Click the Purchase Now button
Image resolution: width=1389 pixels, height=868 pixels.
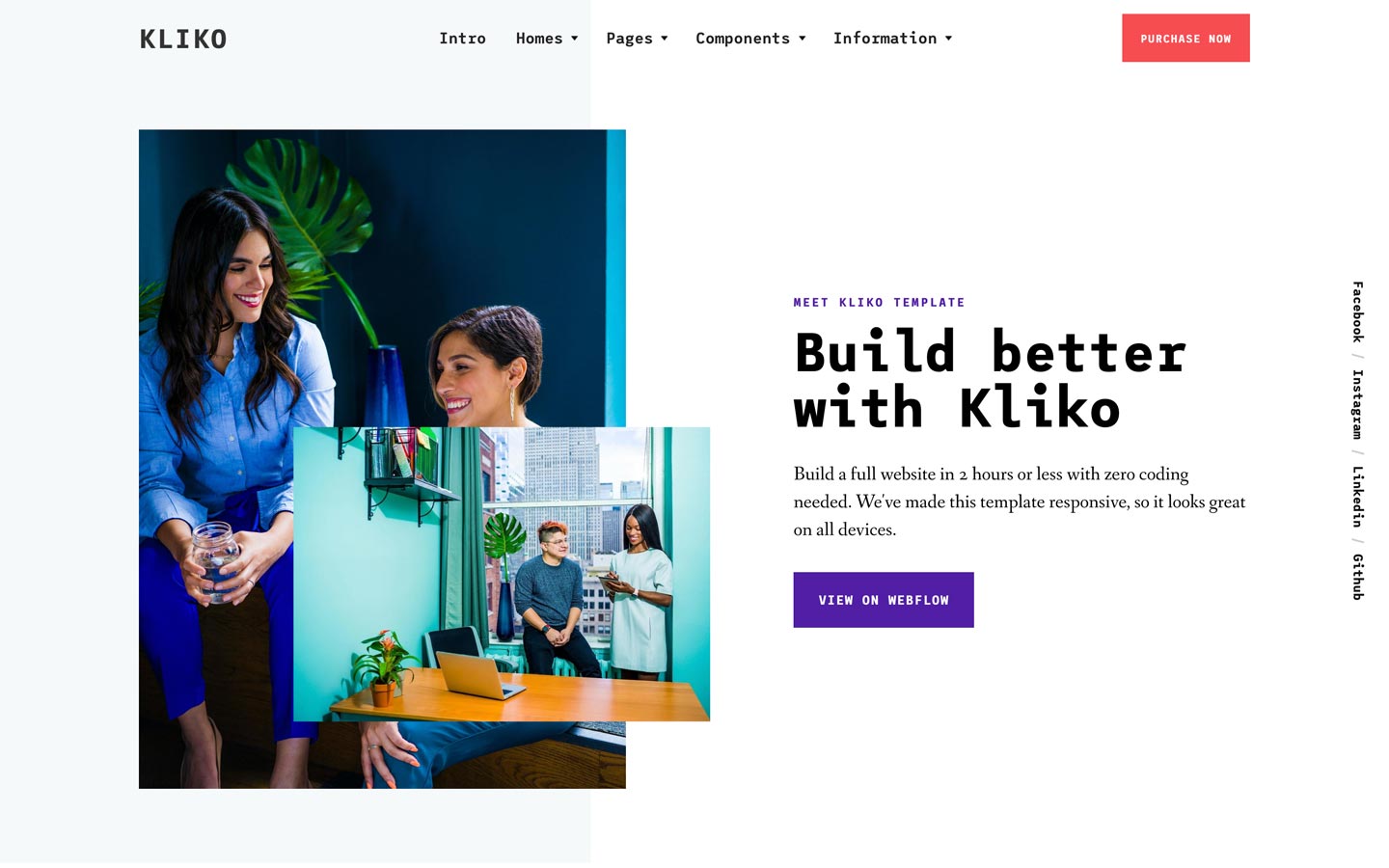click(x=1185, y=39)
